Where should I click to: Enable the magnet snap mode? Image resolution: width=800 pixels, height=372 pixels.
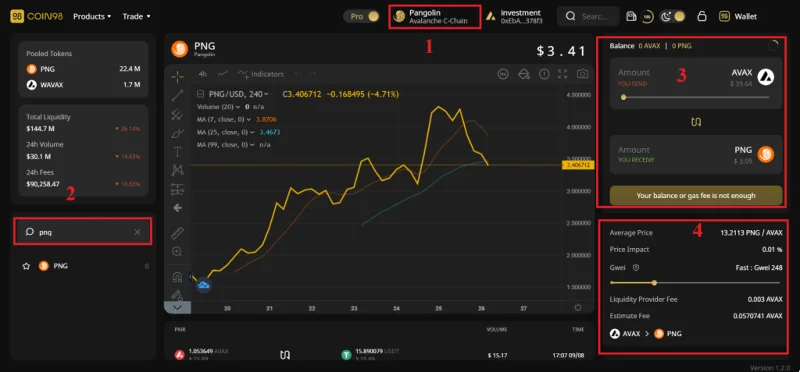click(178, 277)
